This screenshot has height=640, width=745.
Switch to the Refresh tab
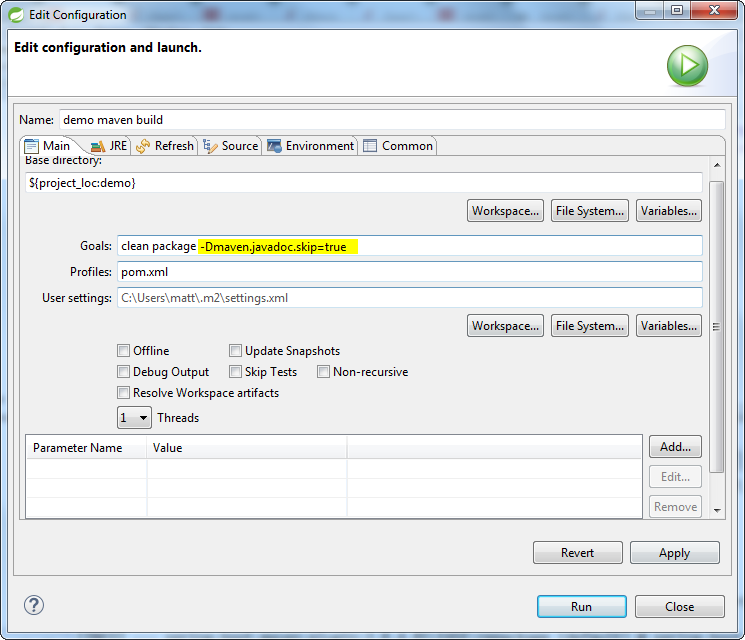pyautogui.click(x=165, y=146)
